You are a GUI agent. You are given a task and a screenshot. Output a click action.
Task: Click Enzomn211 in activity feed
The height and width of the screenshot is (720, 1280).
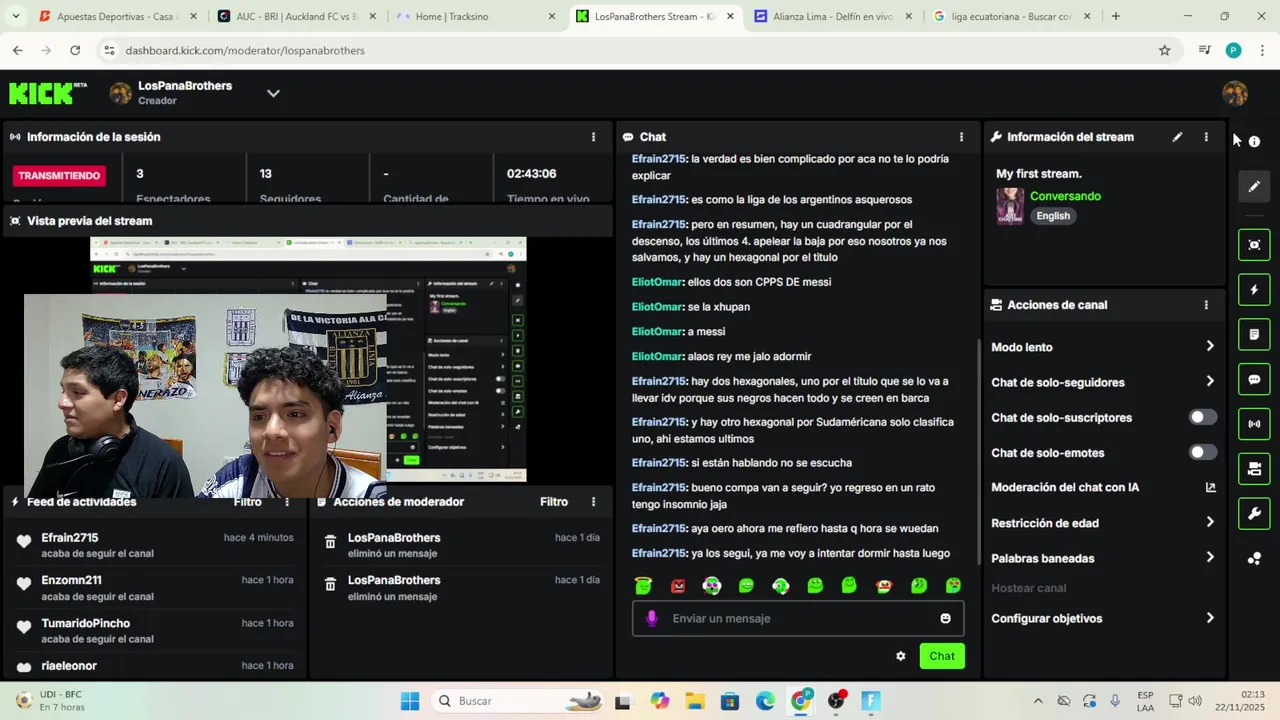tap(71, 580)
